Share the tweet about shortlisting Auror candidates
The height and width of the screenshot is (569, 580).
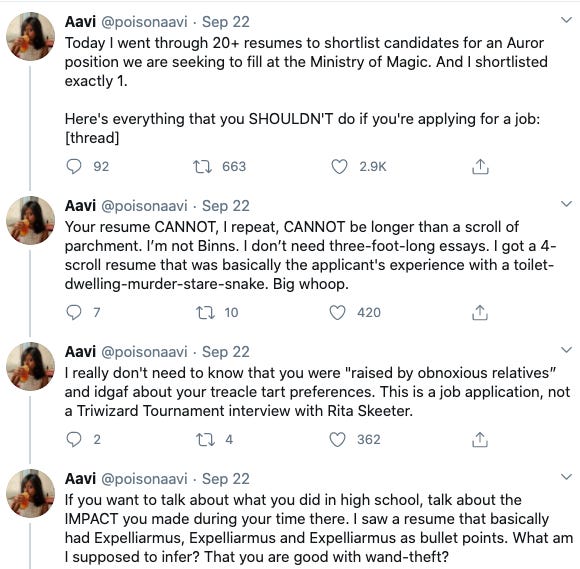480,166
